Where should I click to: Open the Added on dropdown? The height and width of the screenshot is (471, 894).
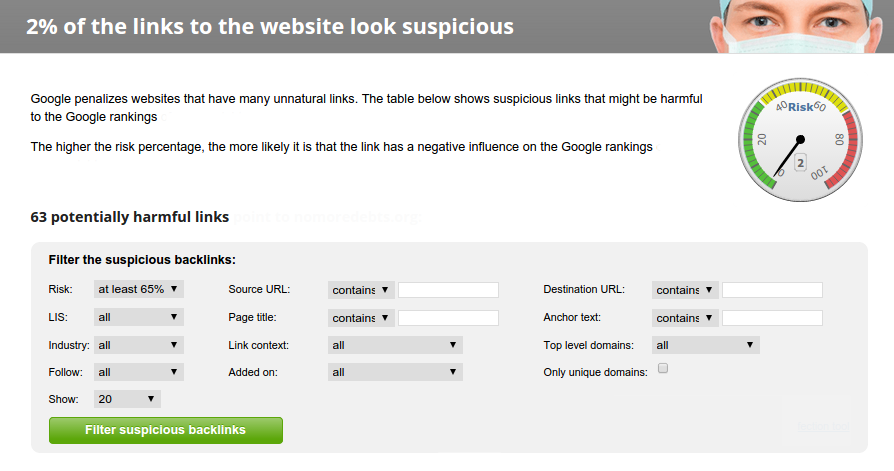pyautogui.click(x=395, y=372)
